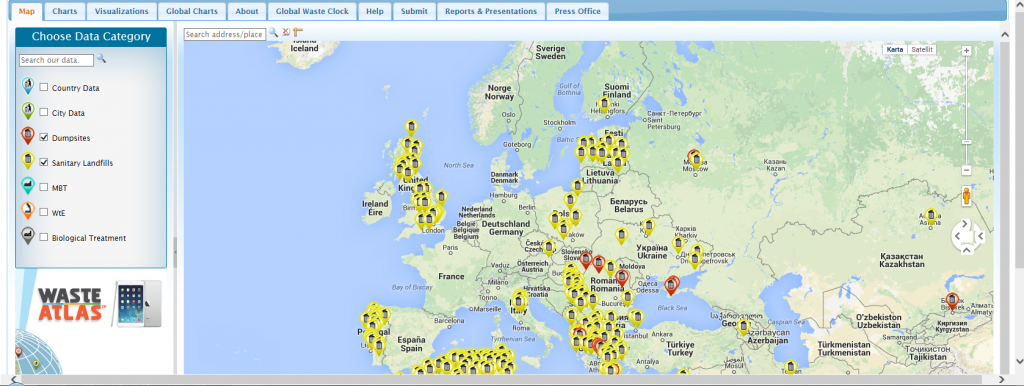Click the signpost directions icon
1024x386 pixels.
(x=298, y=32)
